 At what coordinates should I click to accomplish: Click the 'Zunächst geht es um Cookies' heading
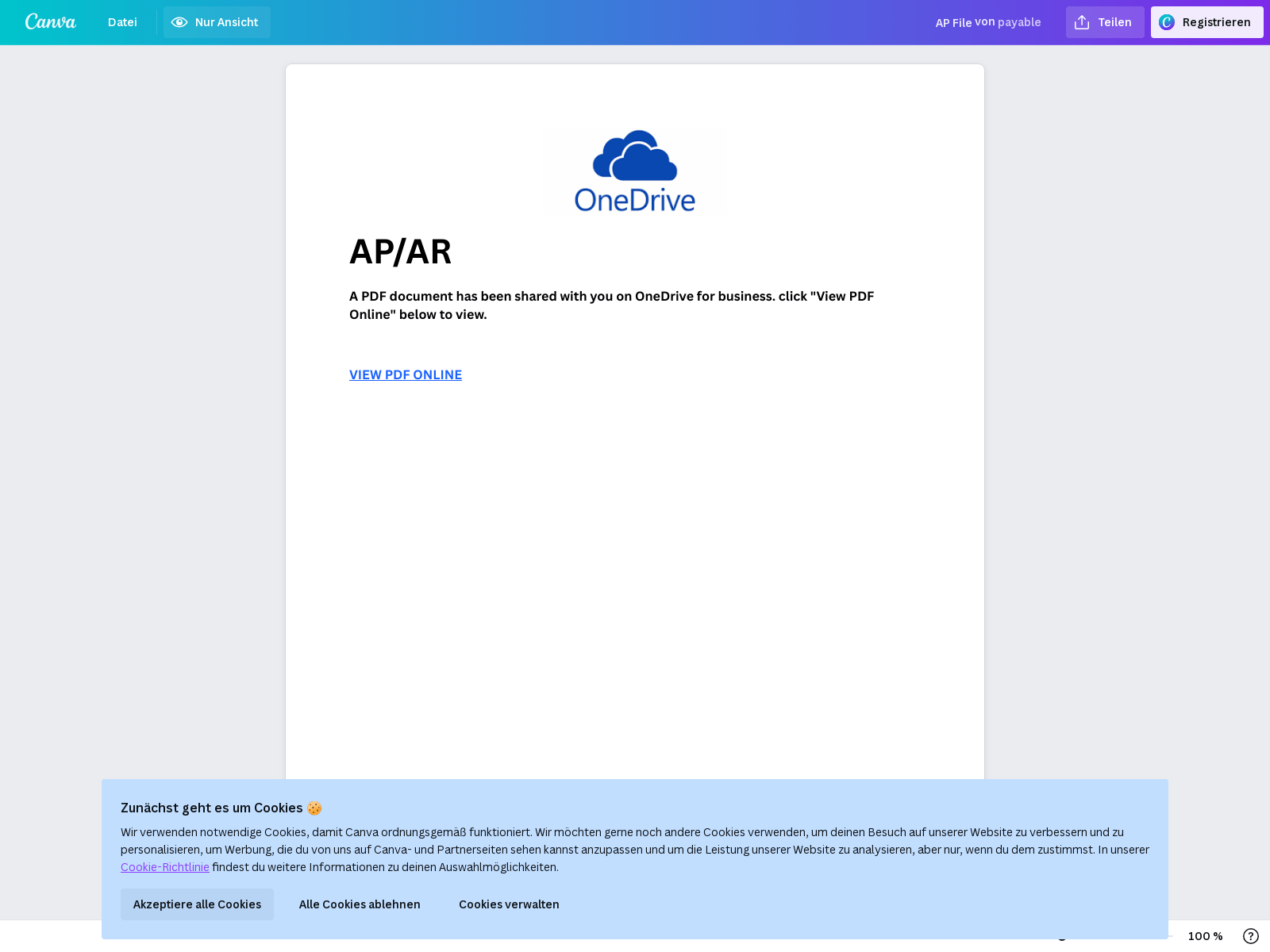221,808
